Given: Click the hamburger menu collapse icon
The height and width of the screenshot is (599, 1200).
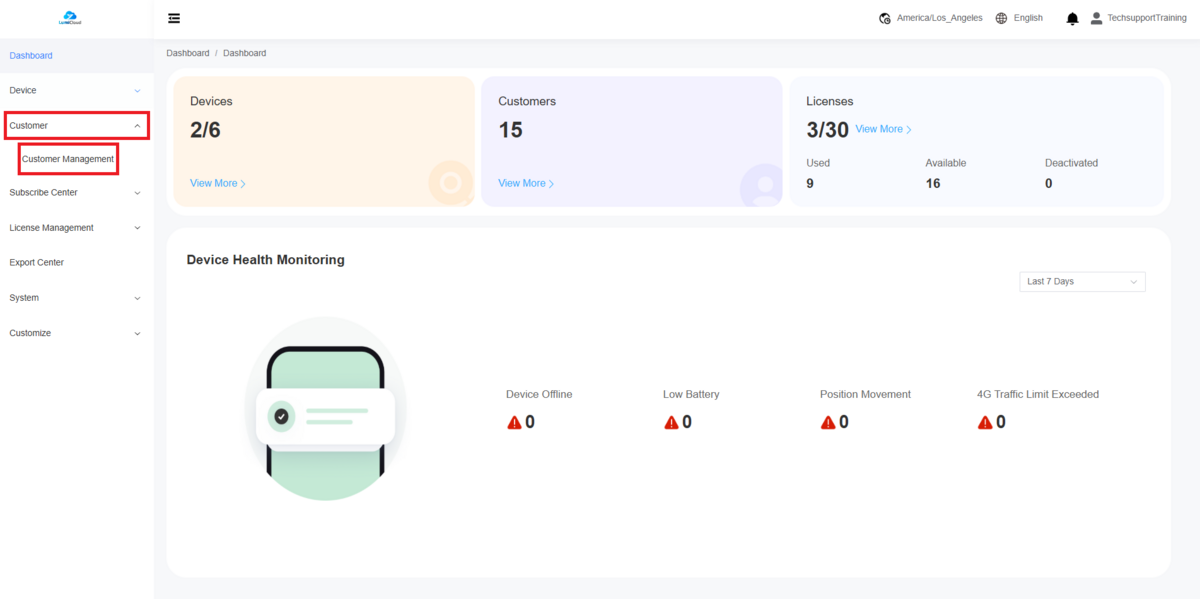Looking at the screenshot, I should [x=174, y=18].
